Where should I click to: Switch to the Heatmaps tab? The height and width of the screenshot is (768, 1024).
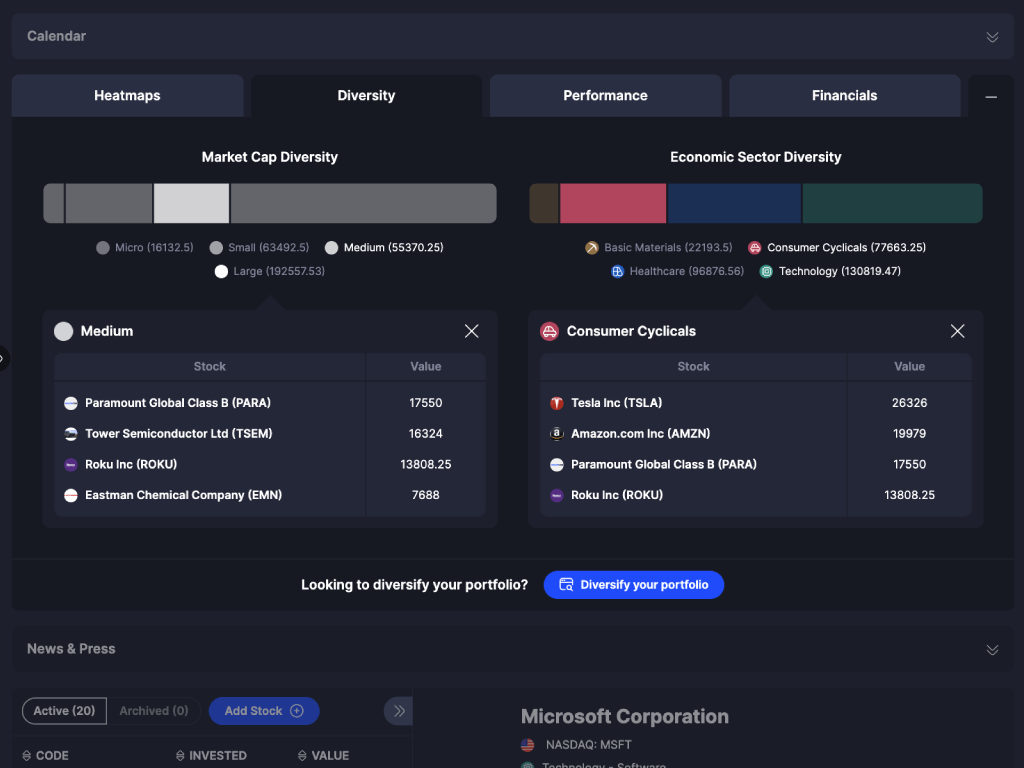click(127, 95)
